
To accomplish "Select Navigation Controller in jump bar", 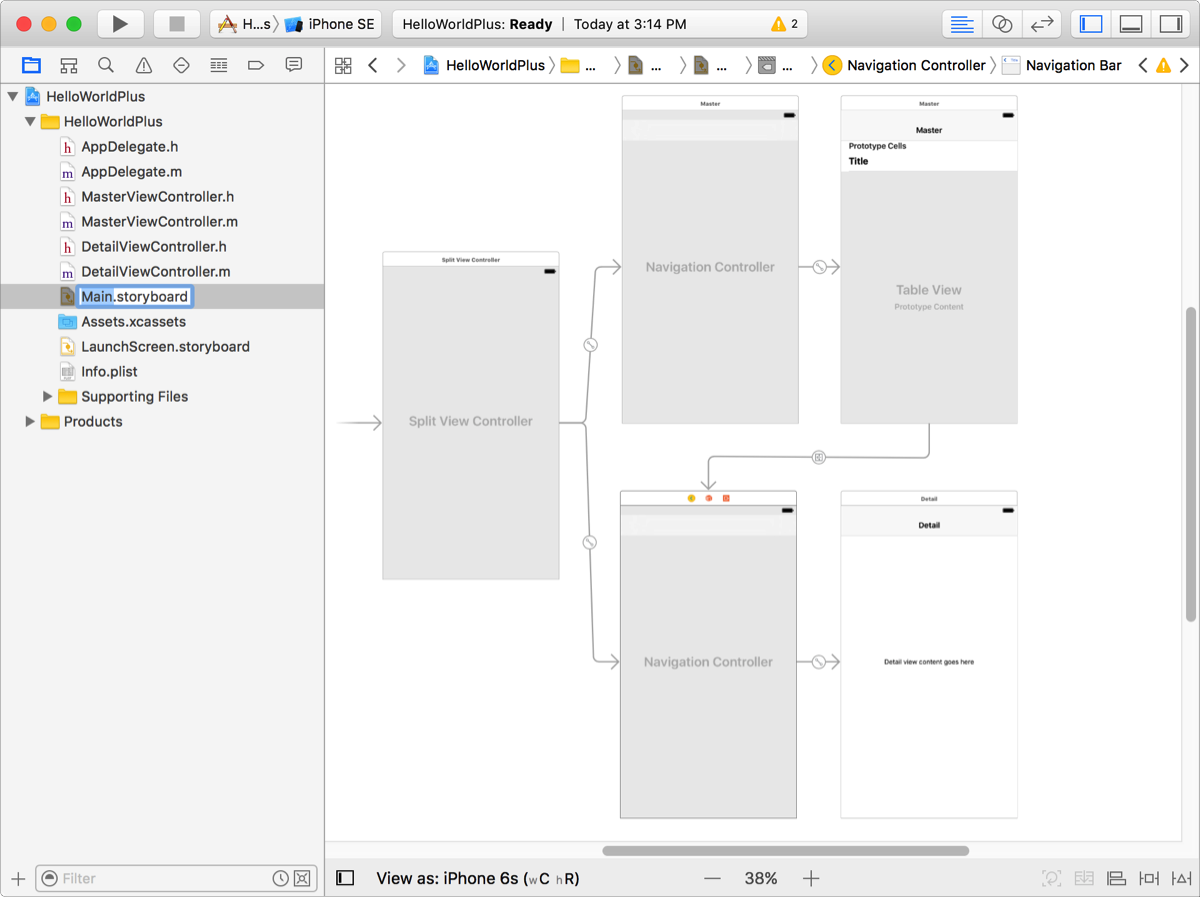I will tap(915, 65).
